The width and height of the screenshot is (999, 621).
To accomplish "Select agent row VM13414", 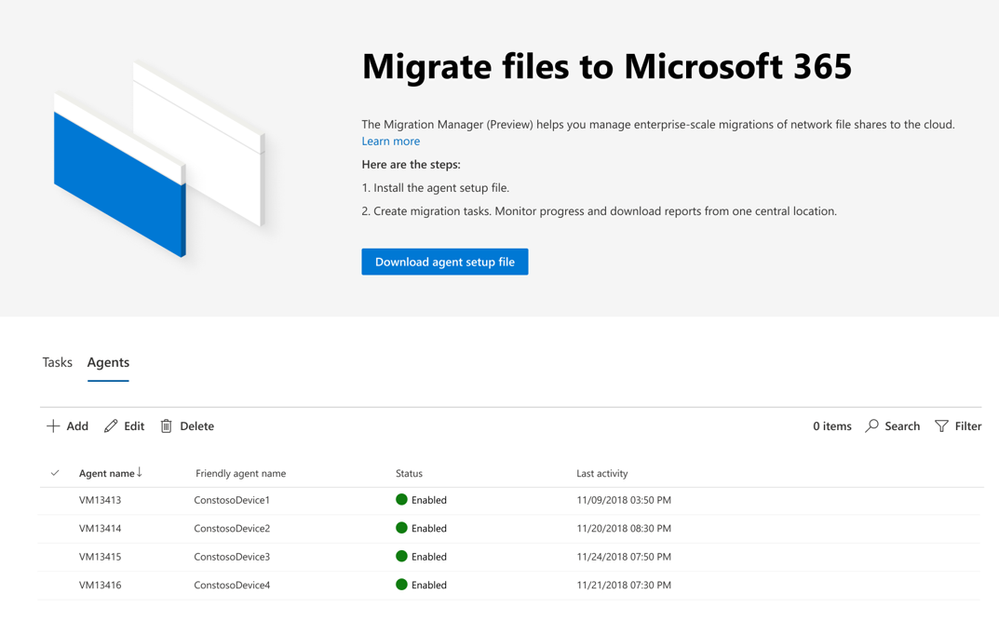I will point(100,528).
